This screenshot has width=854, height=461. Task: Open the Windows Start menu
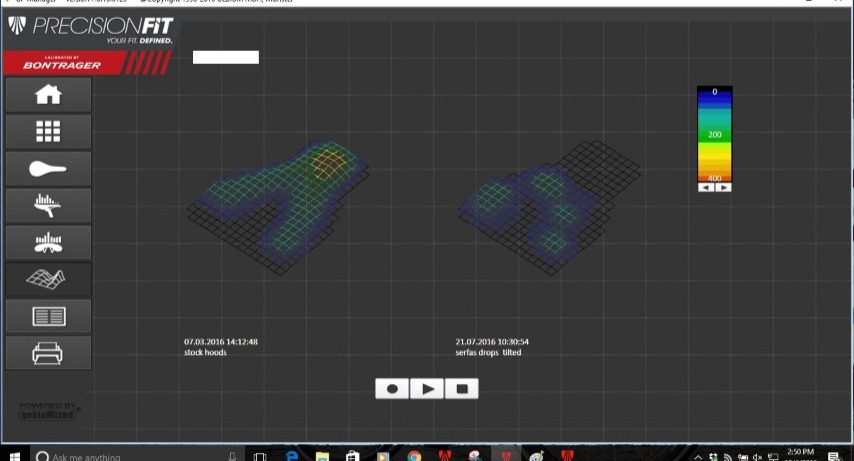point(15,455)
